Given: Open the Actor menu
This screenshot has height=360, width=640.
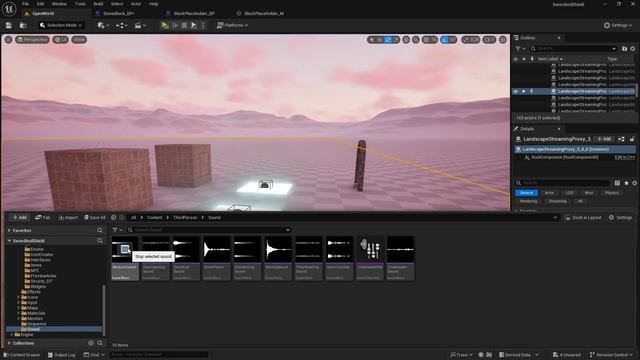Looking at the screenshot, I should click(136, 4).
